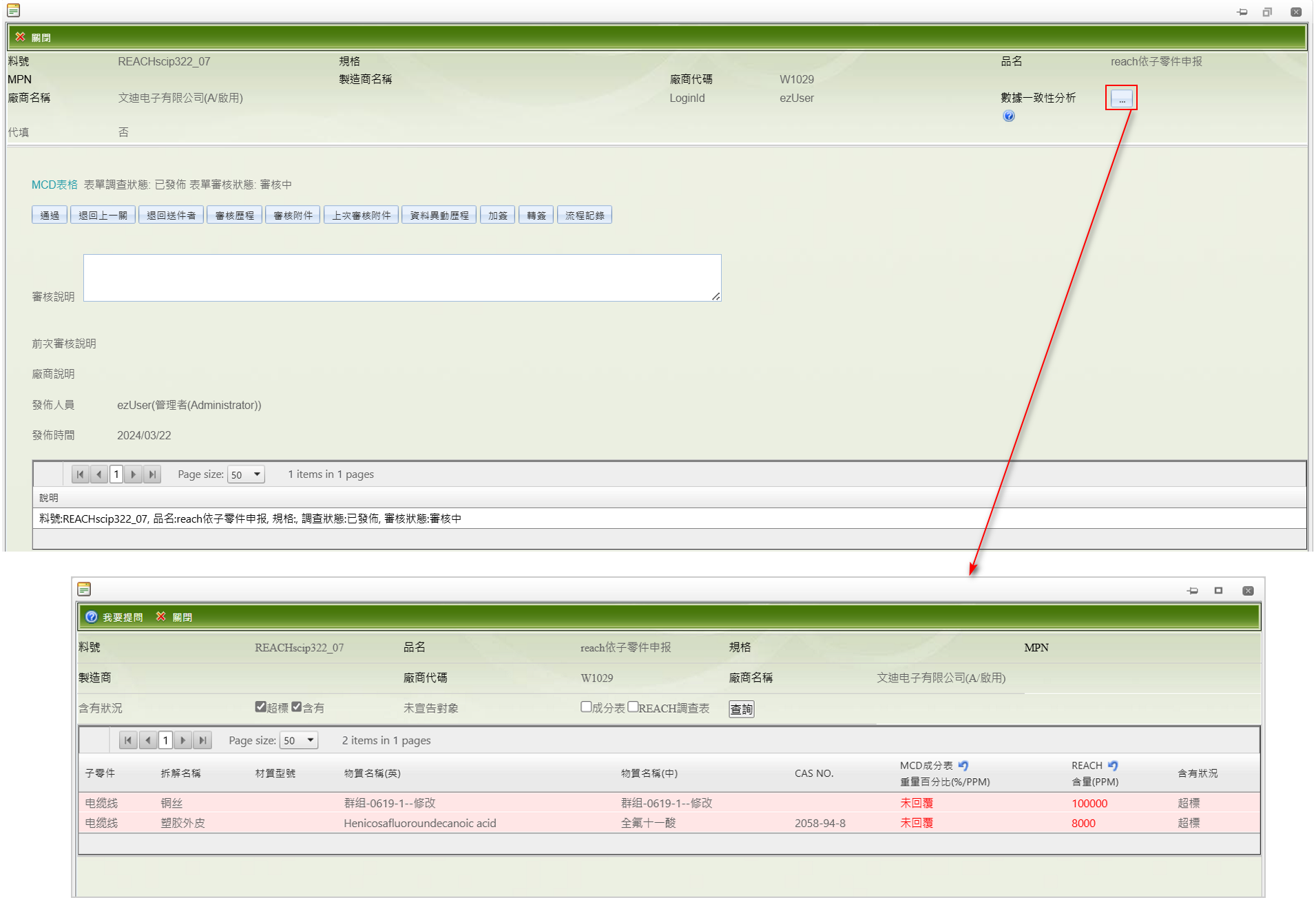The height and width of the screenshot is (900, 1316).
Task: Enable the REACH調查表 checkbox
Action: (633, 707)
